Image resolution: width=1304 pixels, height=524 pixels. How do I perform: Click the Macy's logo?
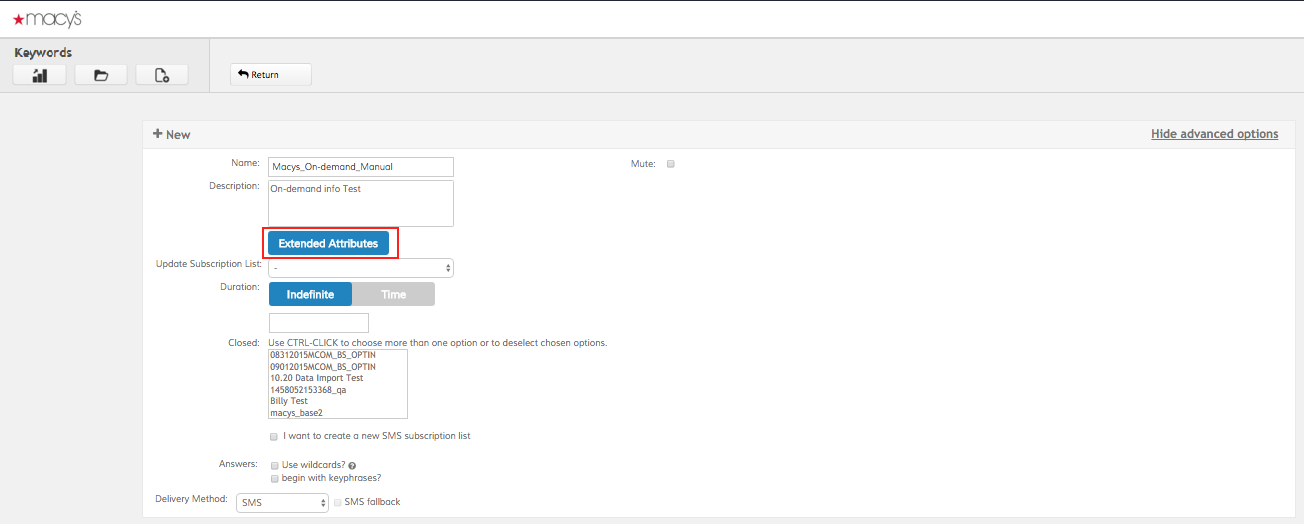(47, 19)
